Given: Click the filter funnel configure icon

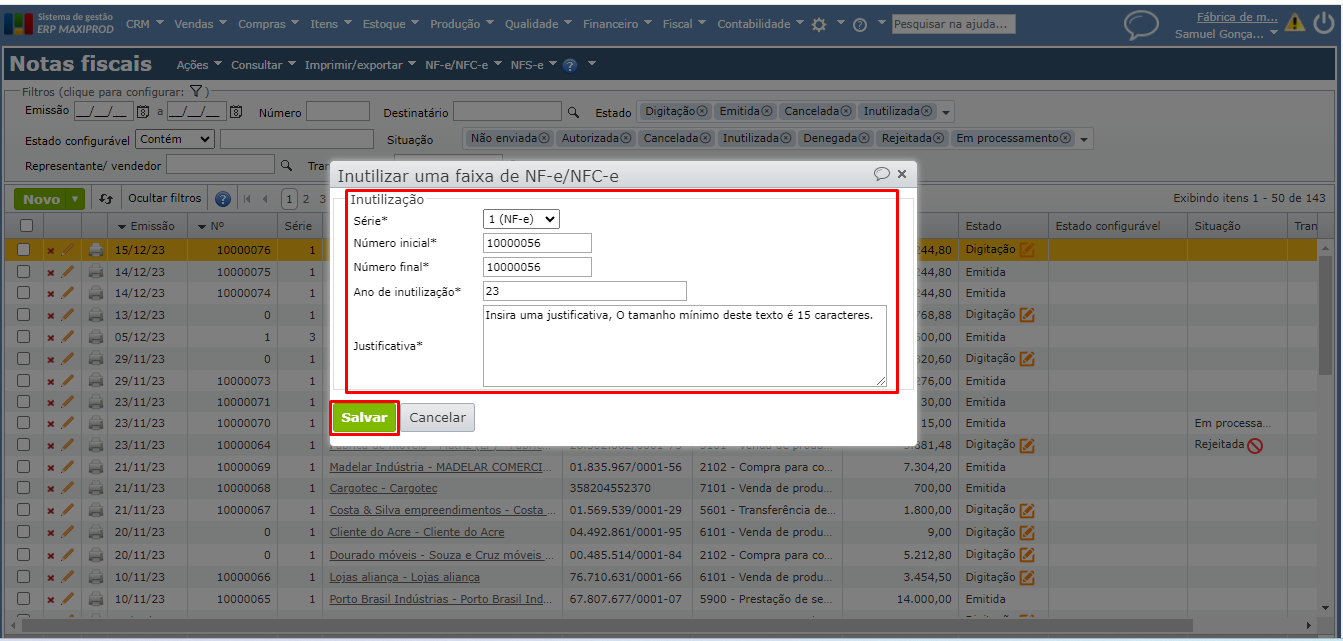Looking at the screenshot, I should (x=197, y=91).
